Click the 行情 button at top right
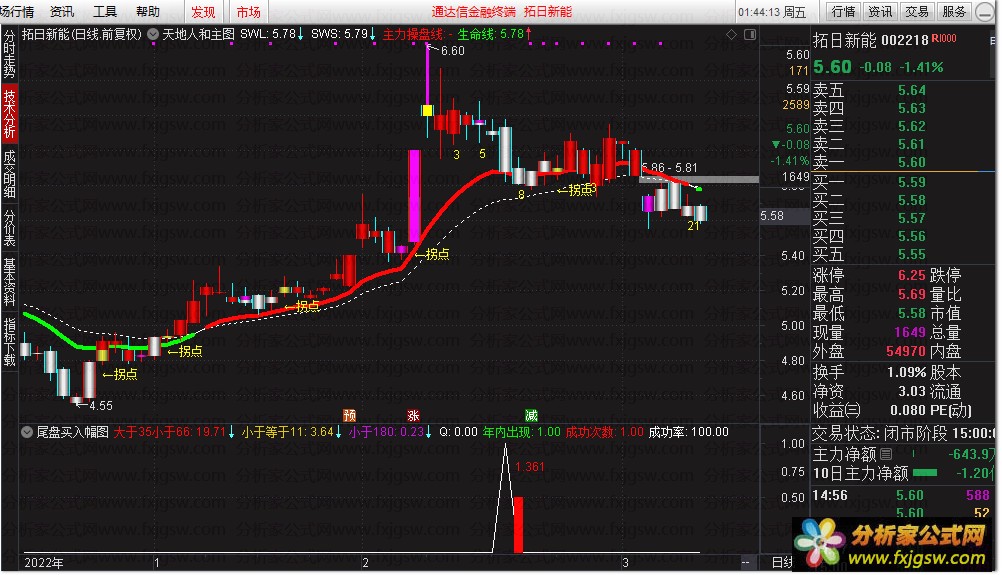Viewport: 1002px width, 575px height. pyautogui.click(x=844, y=12)
